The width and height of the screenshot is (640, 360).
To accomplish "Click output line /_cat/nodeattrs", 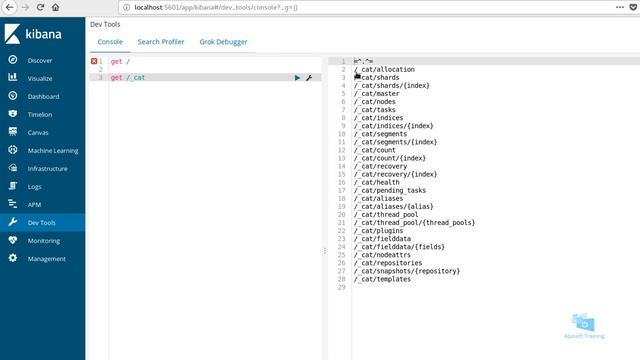I will [382, 255].
